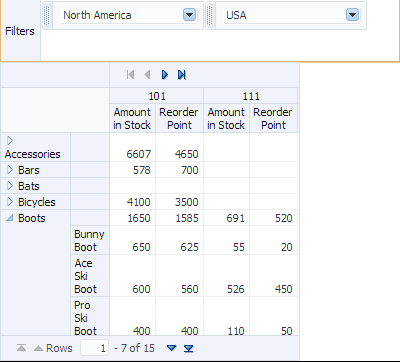Select the 111 column header
400x362 pixels.
pyautogui.click(x=251, y=96)
